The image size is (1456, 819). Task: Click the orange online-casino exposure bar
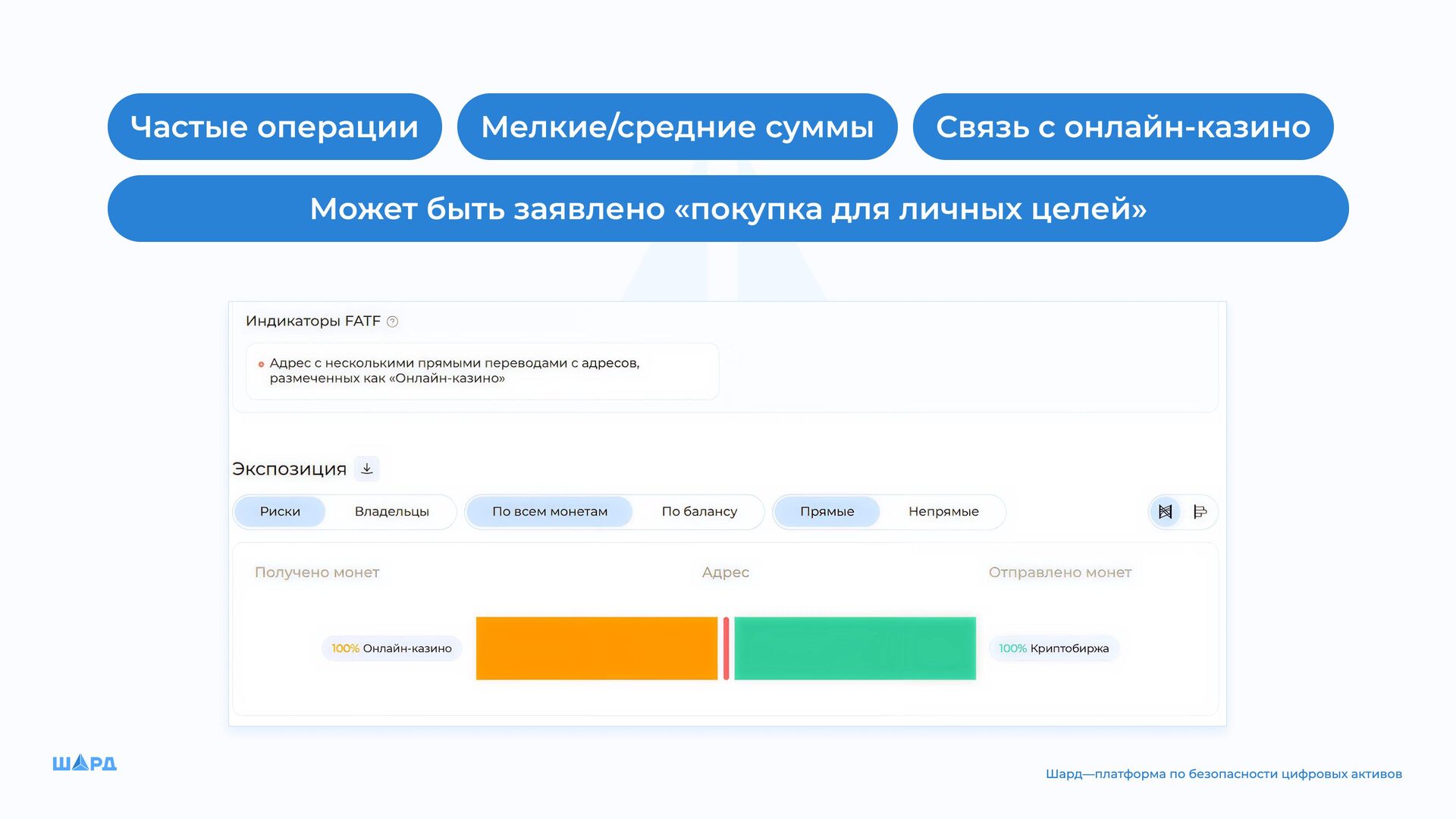click(x=596, y=648)
